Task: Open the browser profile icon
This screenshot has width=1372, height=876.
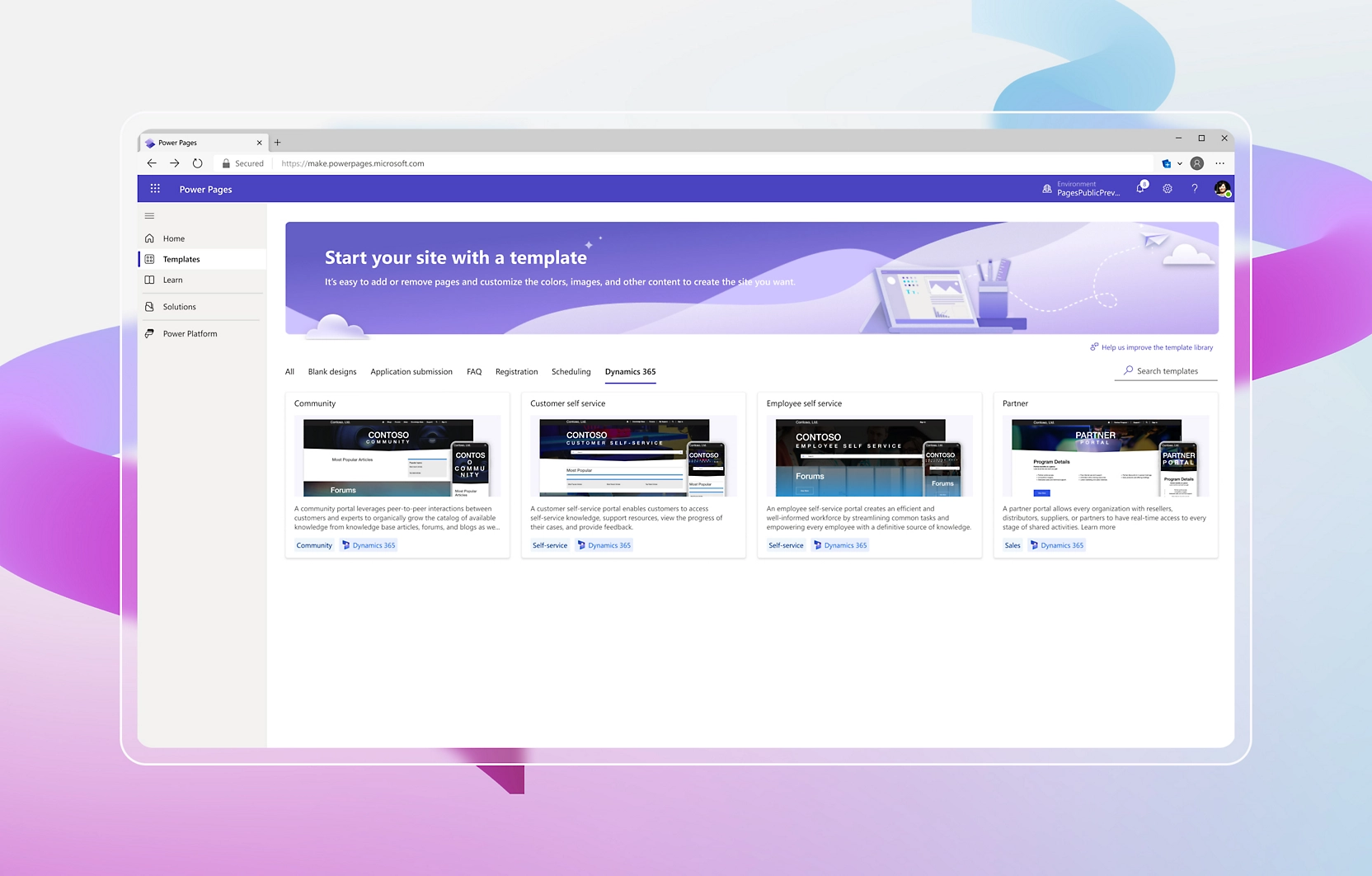Action: tap(1197, 163)
